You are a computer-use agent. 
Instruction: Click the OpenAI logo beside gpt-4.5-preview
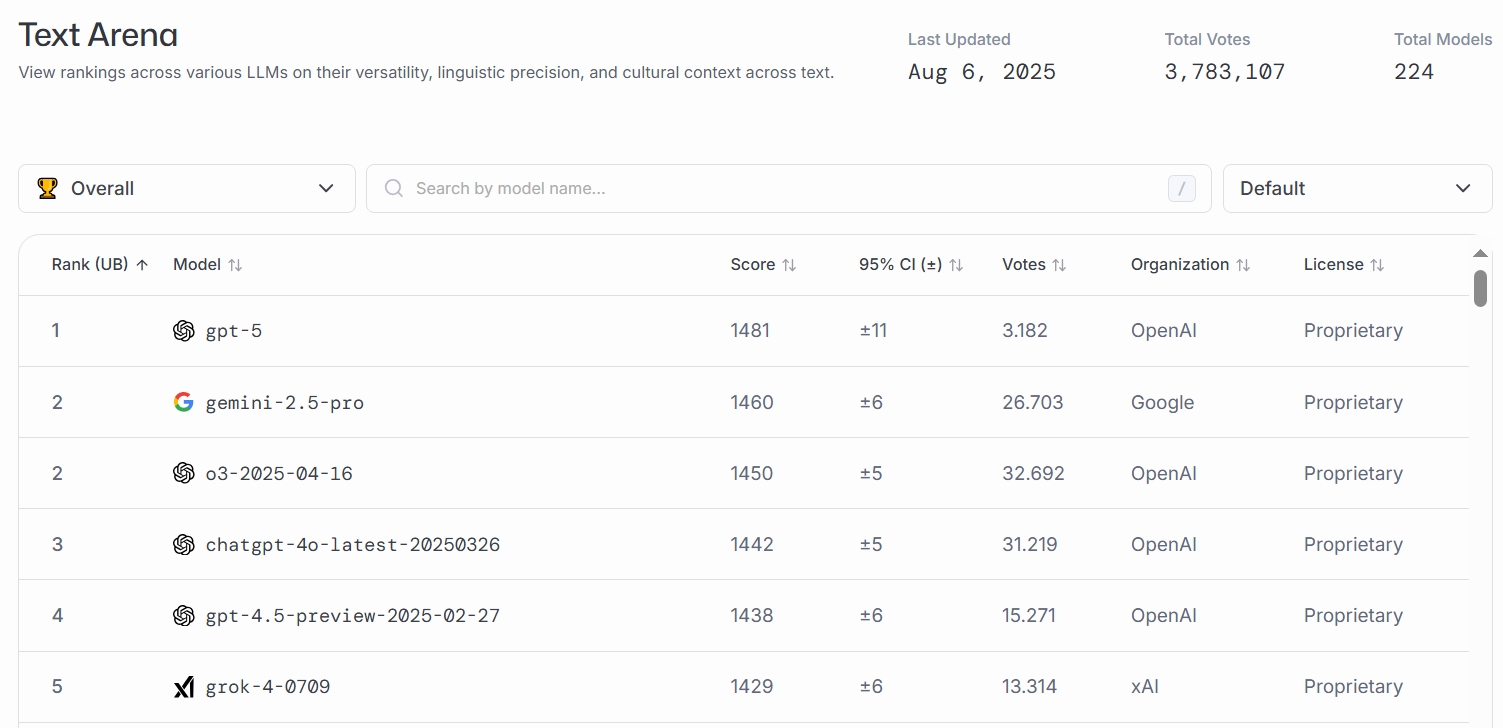[x=183, y=616]
